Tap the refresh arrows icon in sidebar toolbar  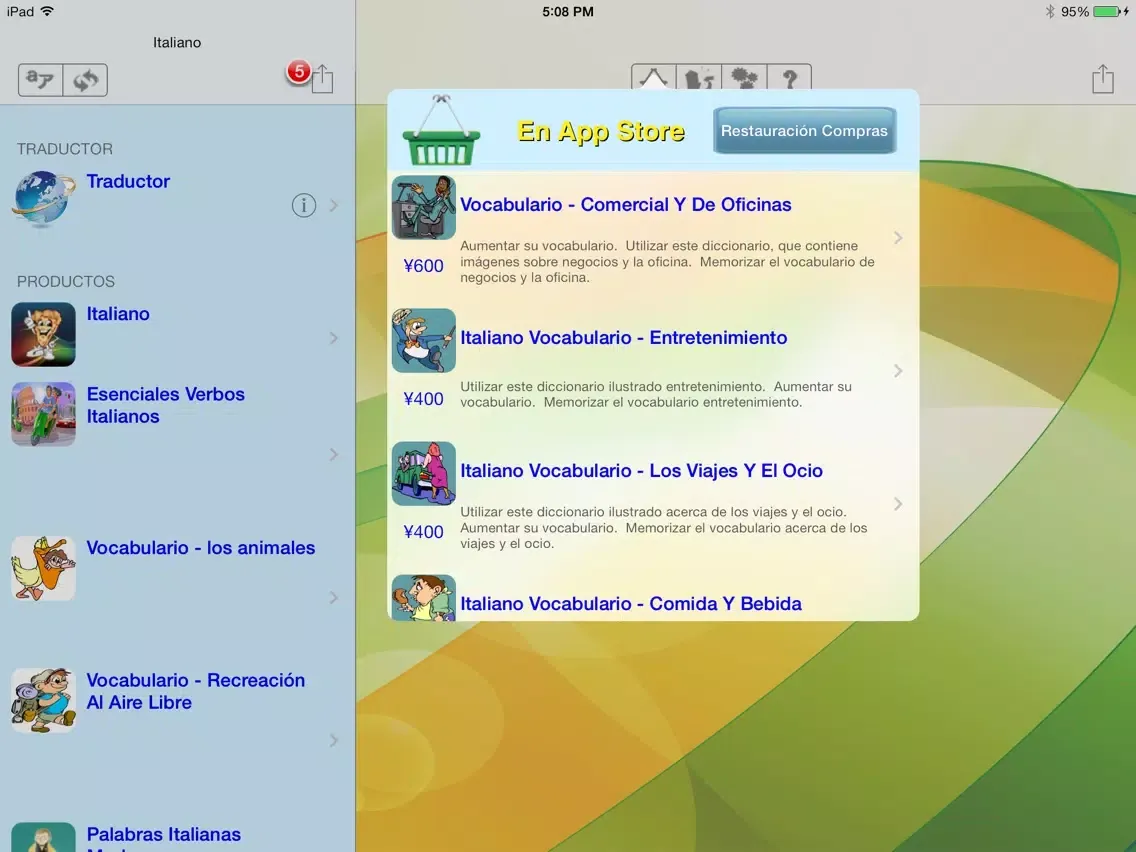pos(85,80)
